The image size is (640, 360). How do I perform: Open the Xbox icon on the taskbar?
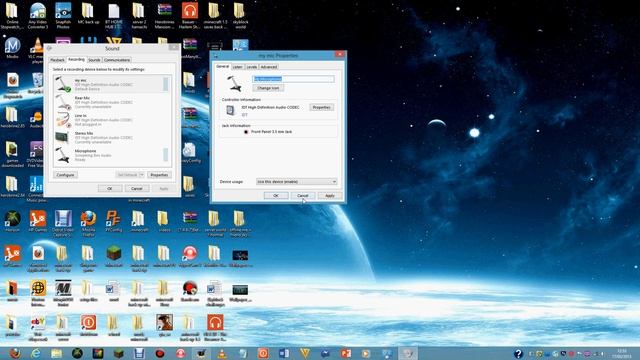tap(78, 353)
